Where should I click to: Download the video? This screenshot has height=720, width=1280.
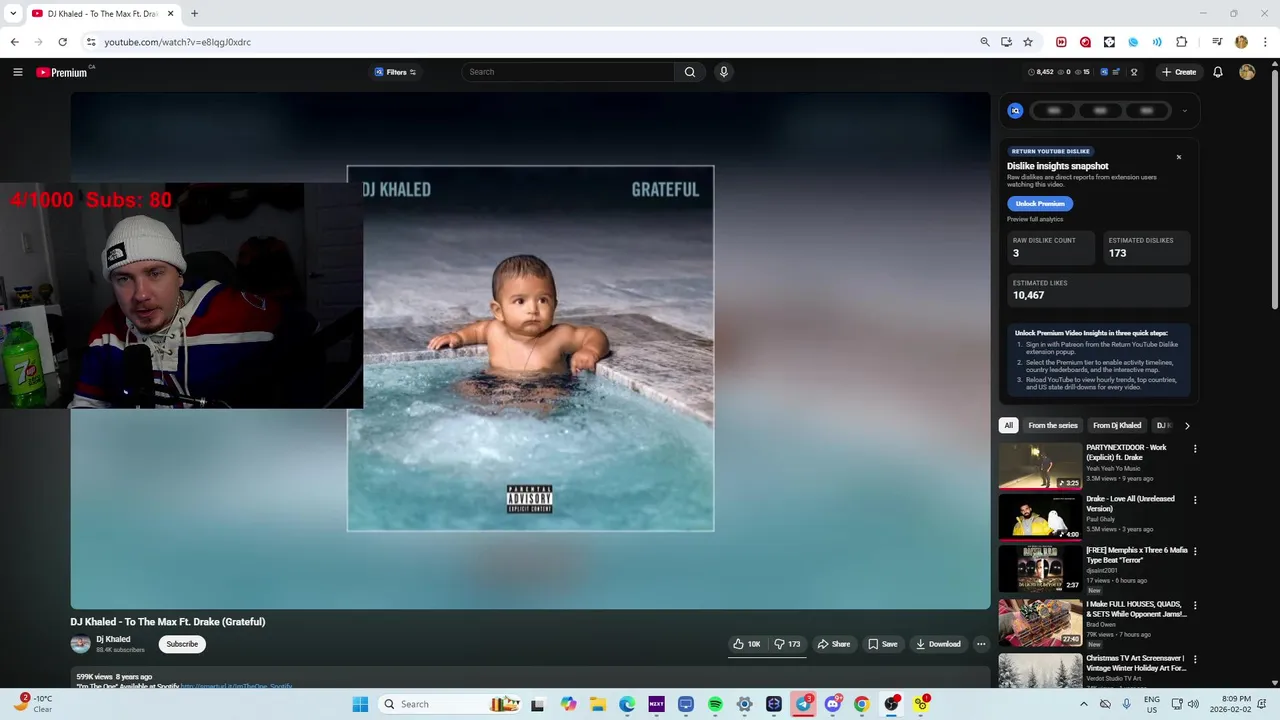[x=938, y=644]
